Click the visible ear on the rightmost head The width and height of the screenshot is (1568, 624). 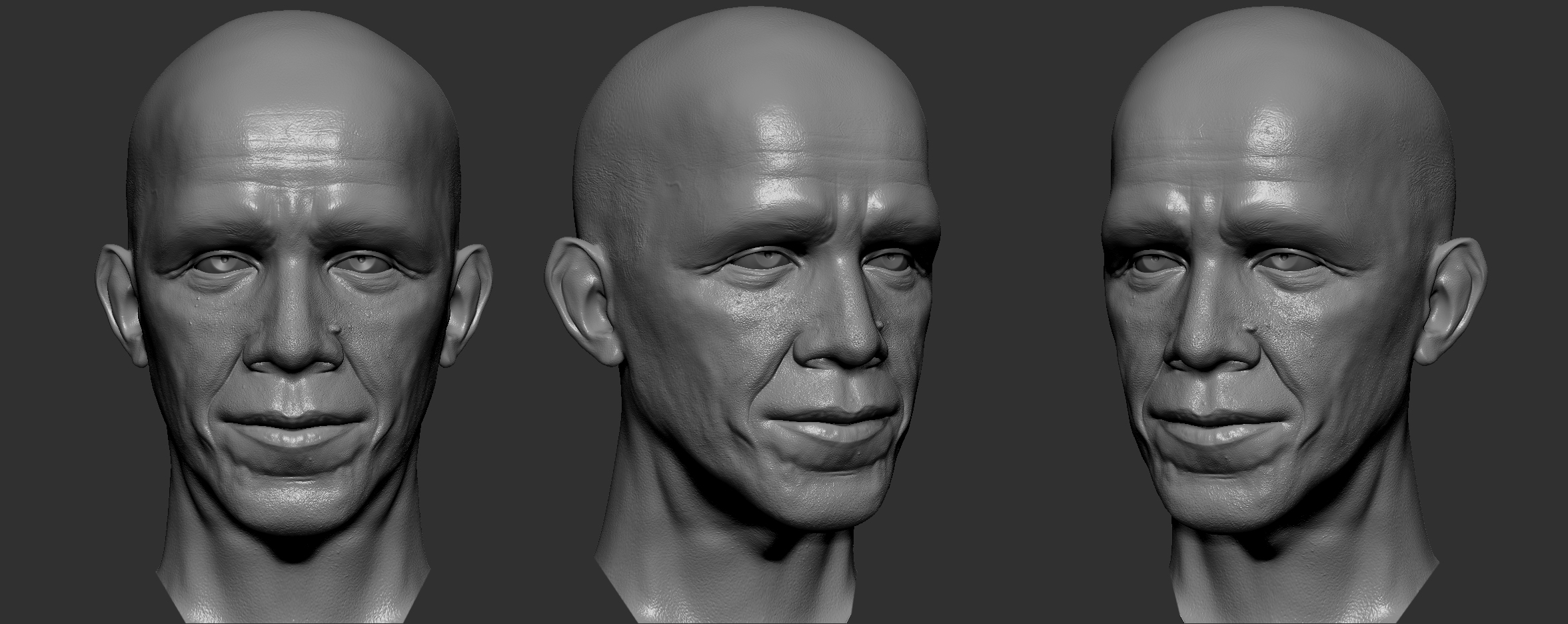1453,303
